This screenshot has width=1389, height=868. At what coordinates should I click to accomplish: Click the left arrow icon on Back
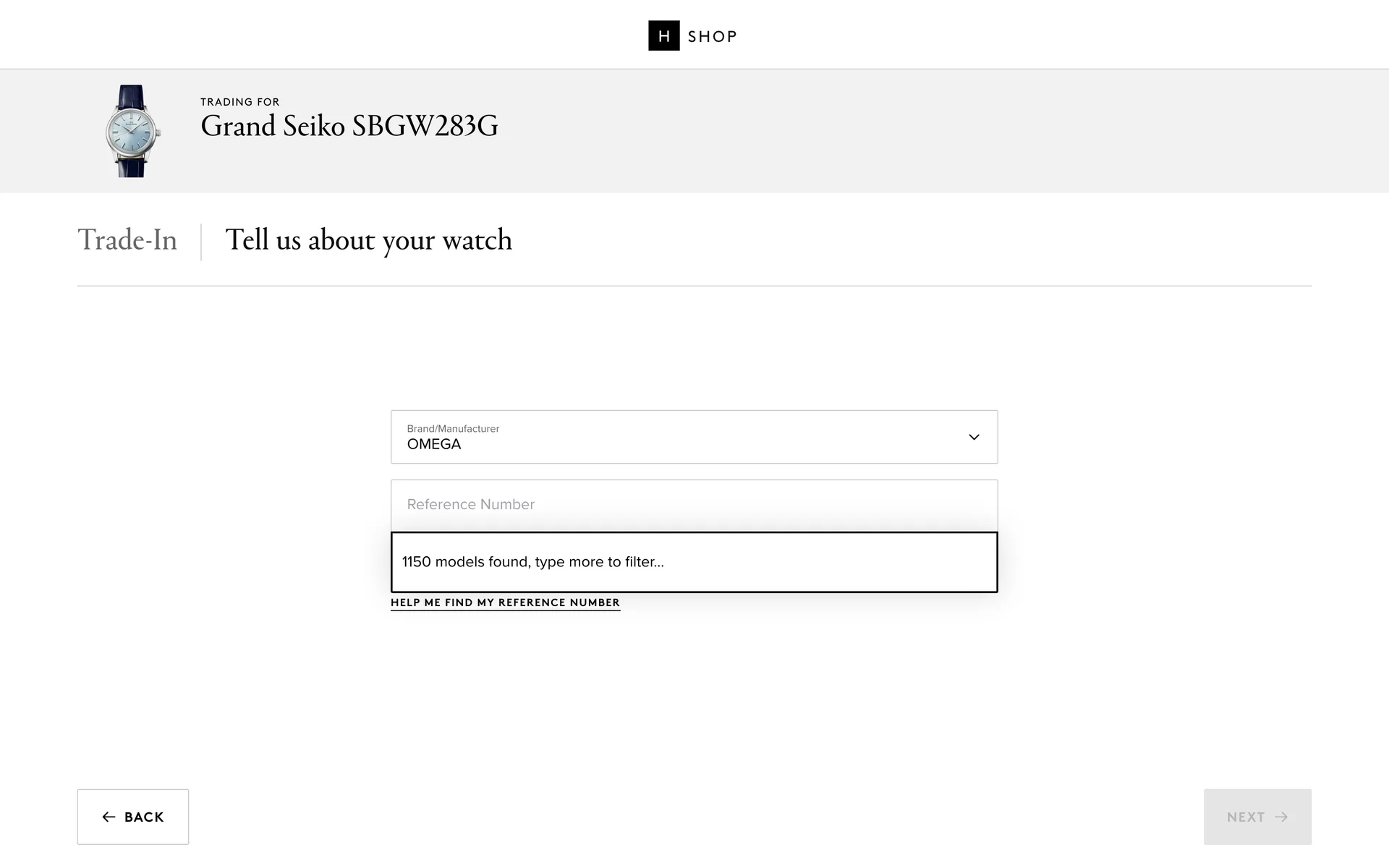click(109, 817)
